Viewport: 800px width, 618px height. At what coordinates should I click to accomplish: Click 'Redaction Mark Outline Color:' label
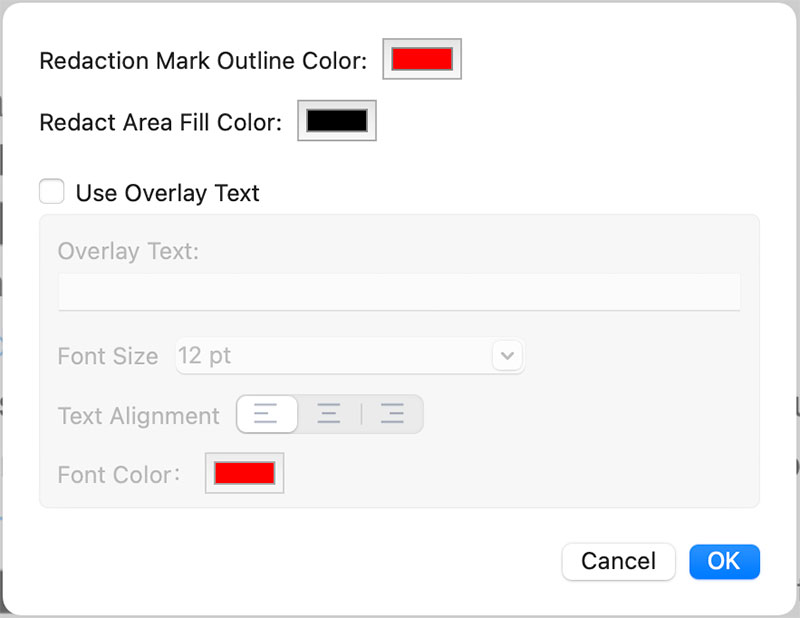203,61
